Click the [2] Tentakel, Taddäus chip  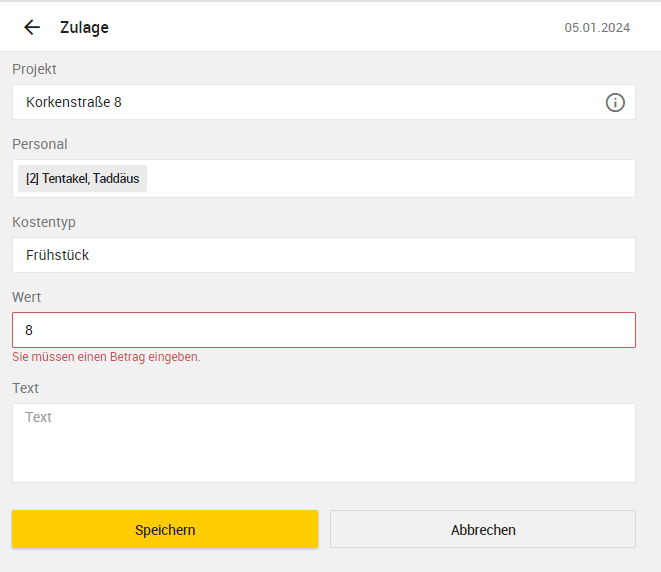[82, 178]
